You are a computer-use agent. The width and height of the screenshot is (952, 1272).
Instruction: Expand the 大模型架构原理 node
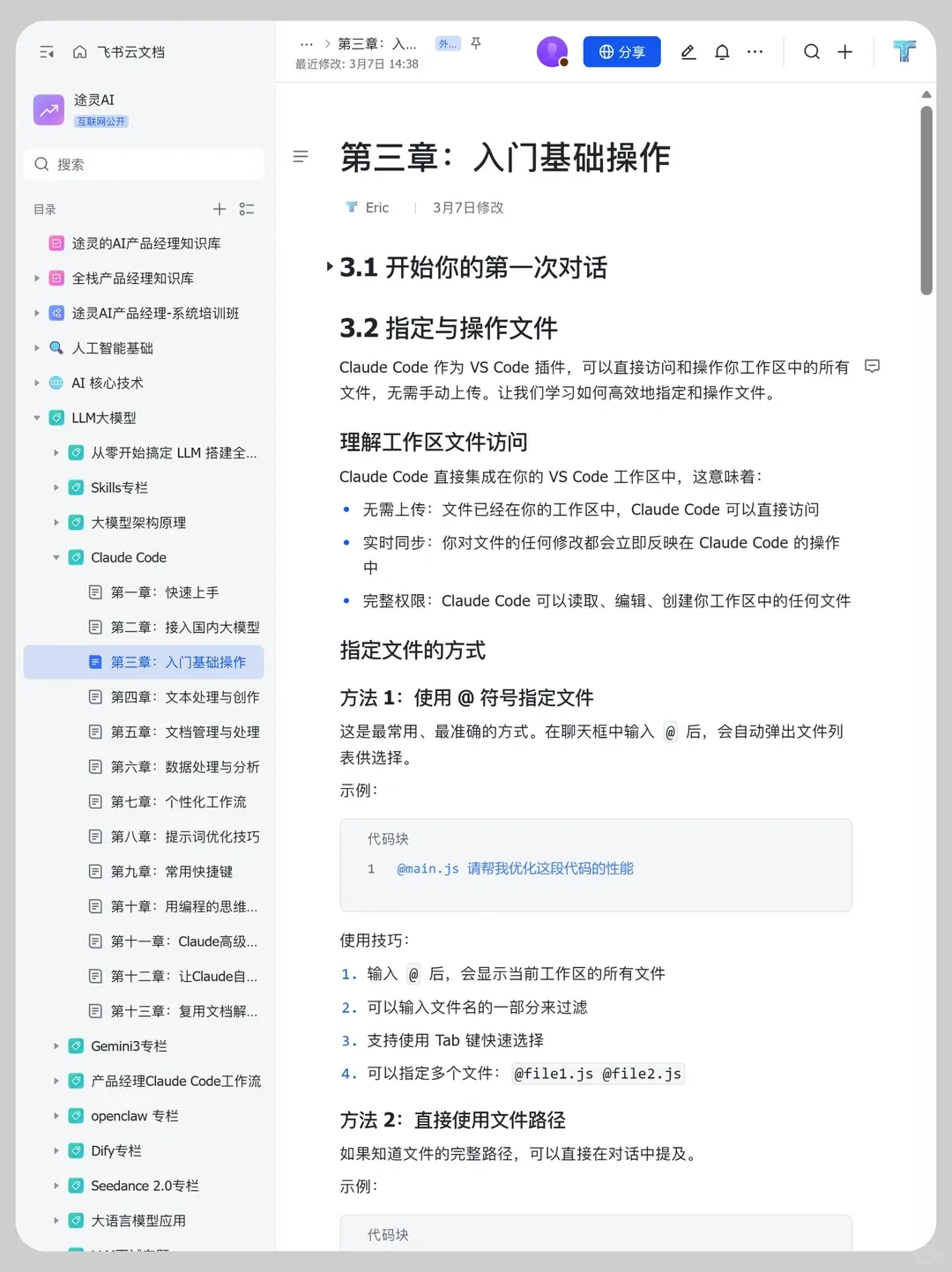[56, 523]
